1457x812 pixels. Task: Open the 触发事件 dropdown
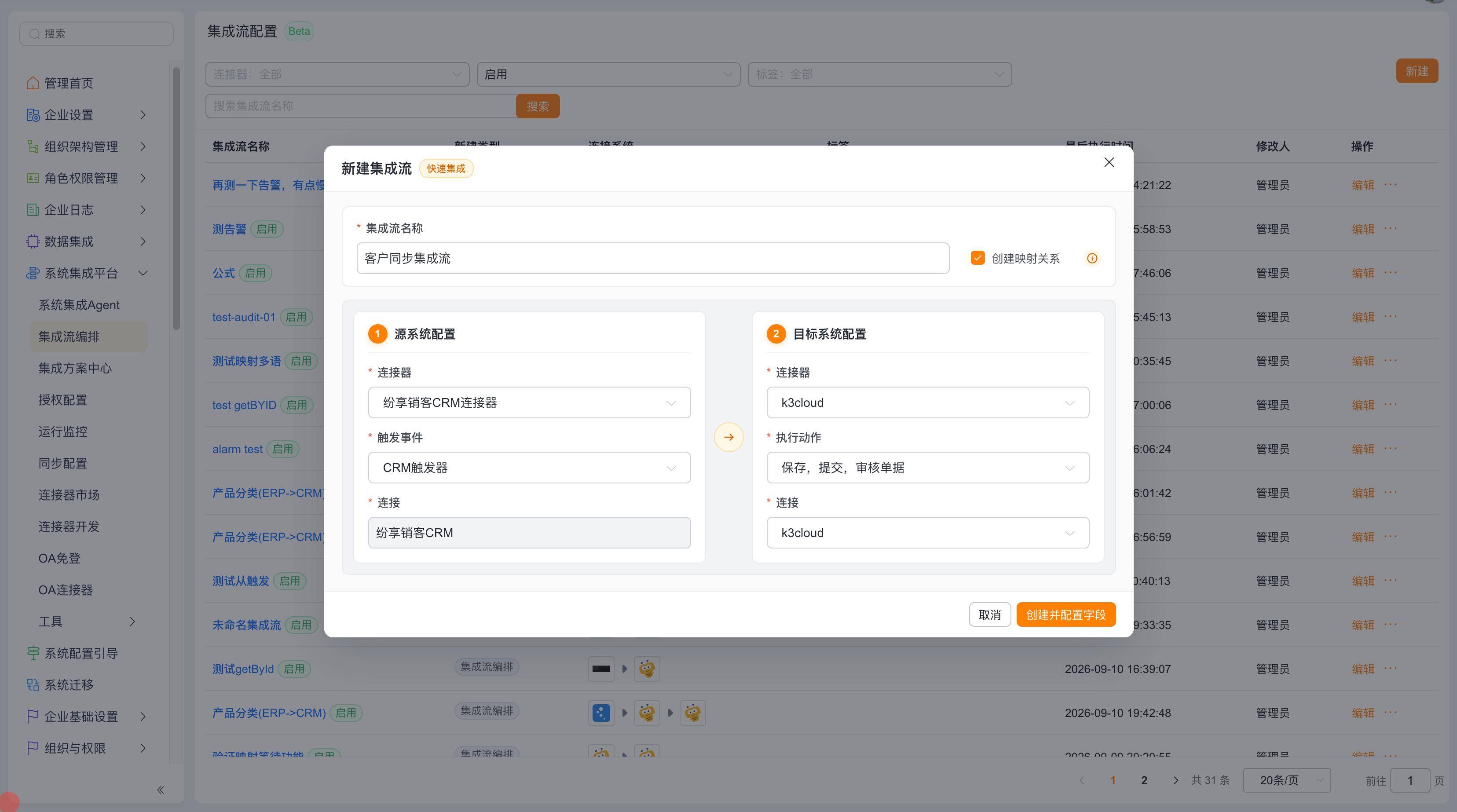(x=529, y=468)
